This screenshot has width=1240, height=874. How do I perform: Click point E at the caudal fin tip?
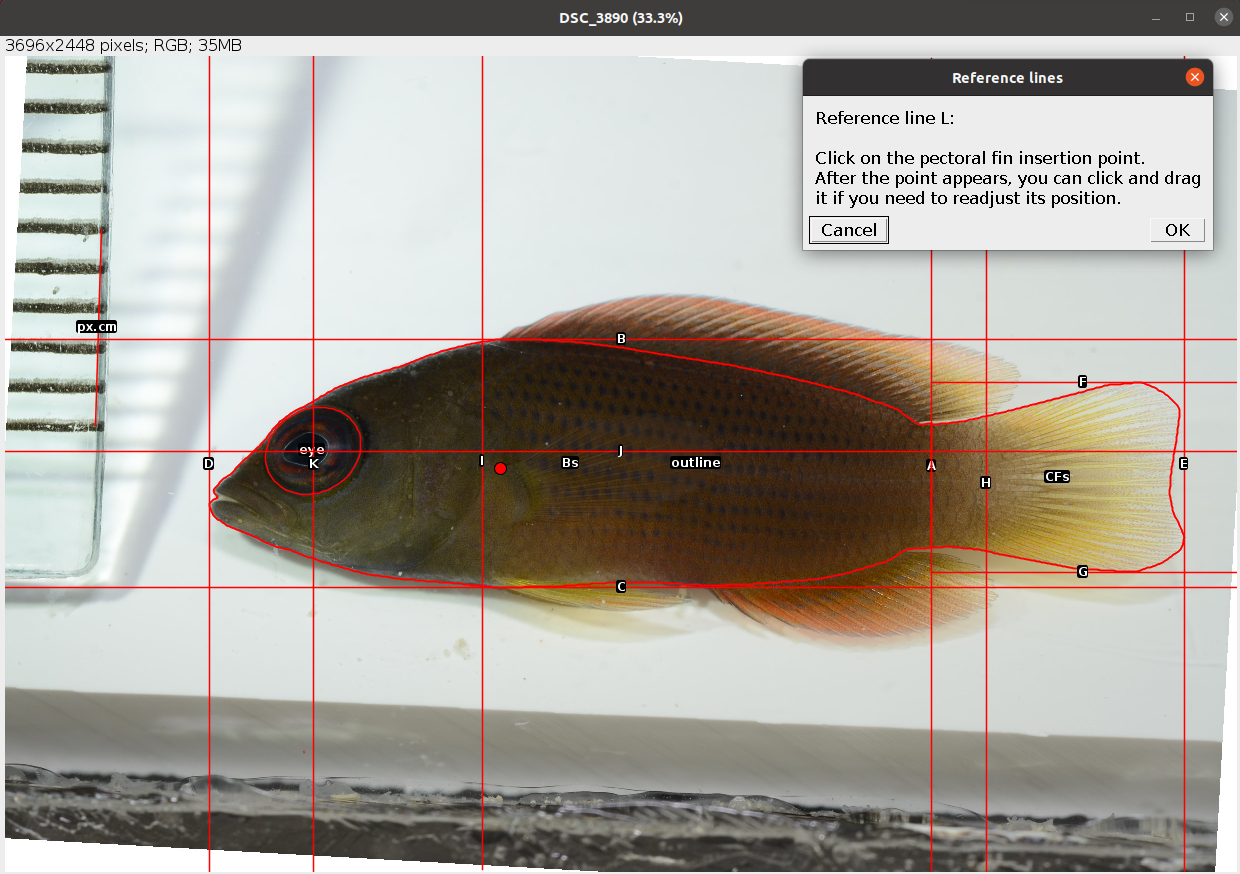[1183, 463]
